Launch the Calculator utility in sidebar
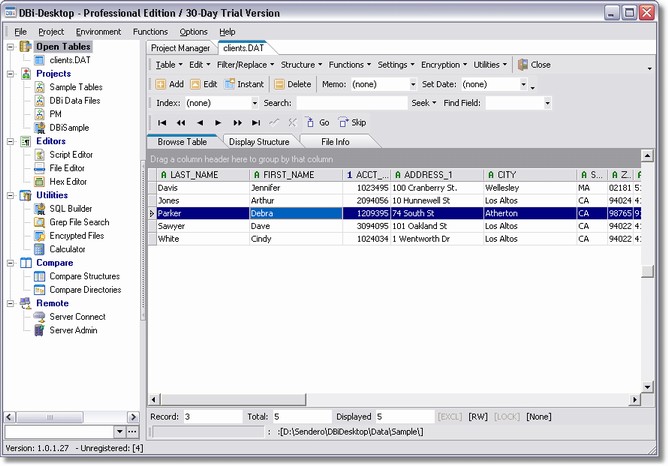Viewport: 668px width, 466px height. (x=67, y=249)
